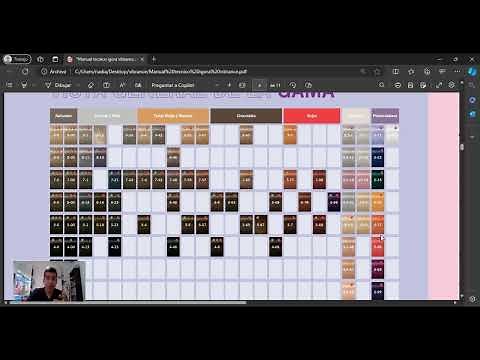This screenshot has height=360, width=480.
Task: Open the tab actions menu icon
Action: pyautogui.click(x=55, y=59)
